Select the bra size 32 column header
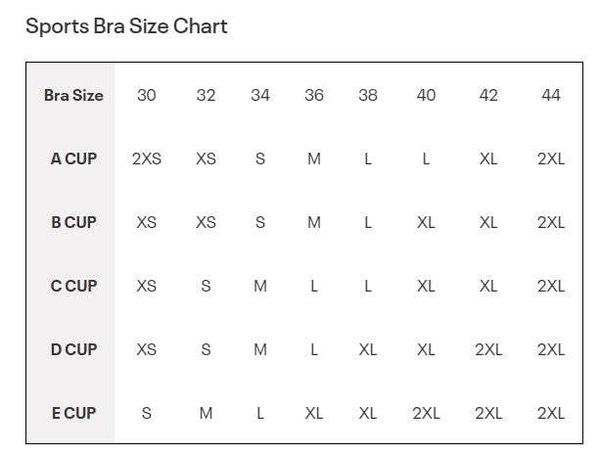This screenshot has width=600, height=455. 206,95
